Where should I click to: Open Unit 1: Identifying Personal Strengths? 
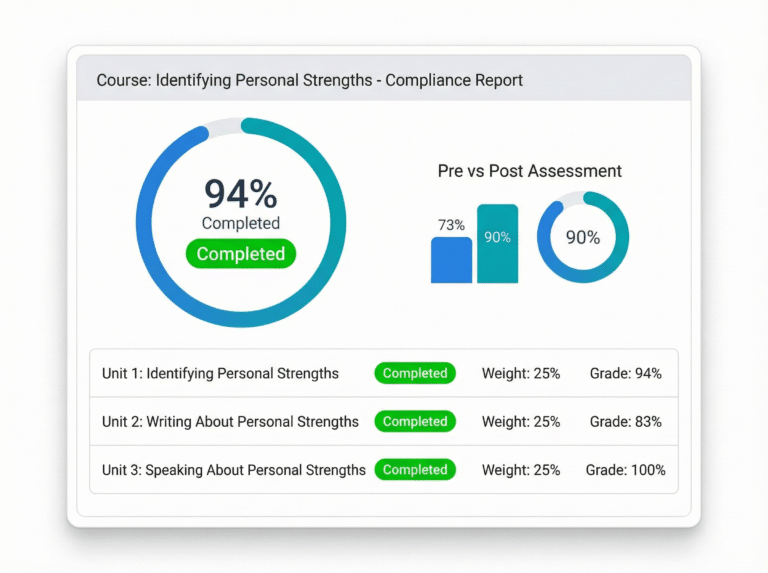220,373
